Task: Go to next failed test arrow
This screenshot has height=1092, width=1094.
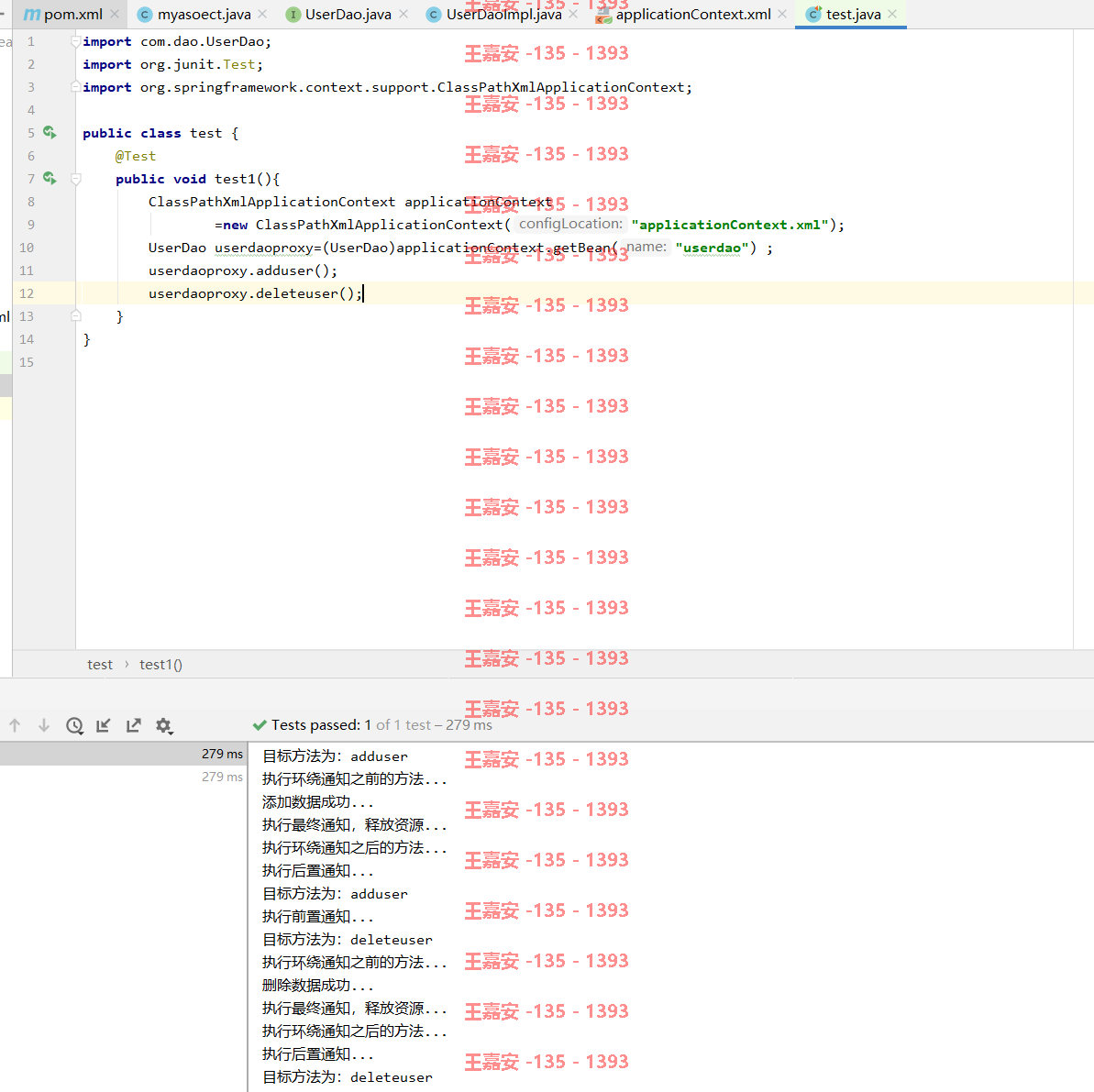Action: pos(44,725)
